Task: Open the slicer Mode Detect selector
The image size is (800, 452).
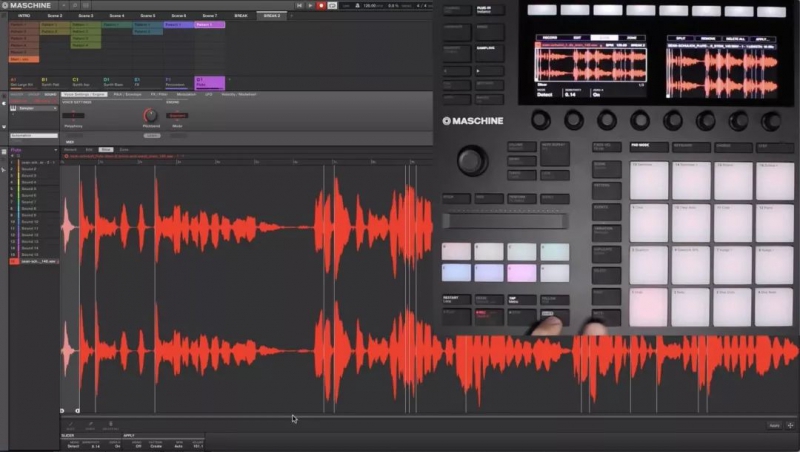Action: 73,444
